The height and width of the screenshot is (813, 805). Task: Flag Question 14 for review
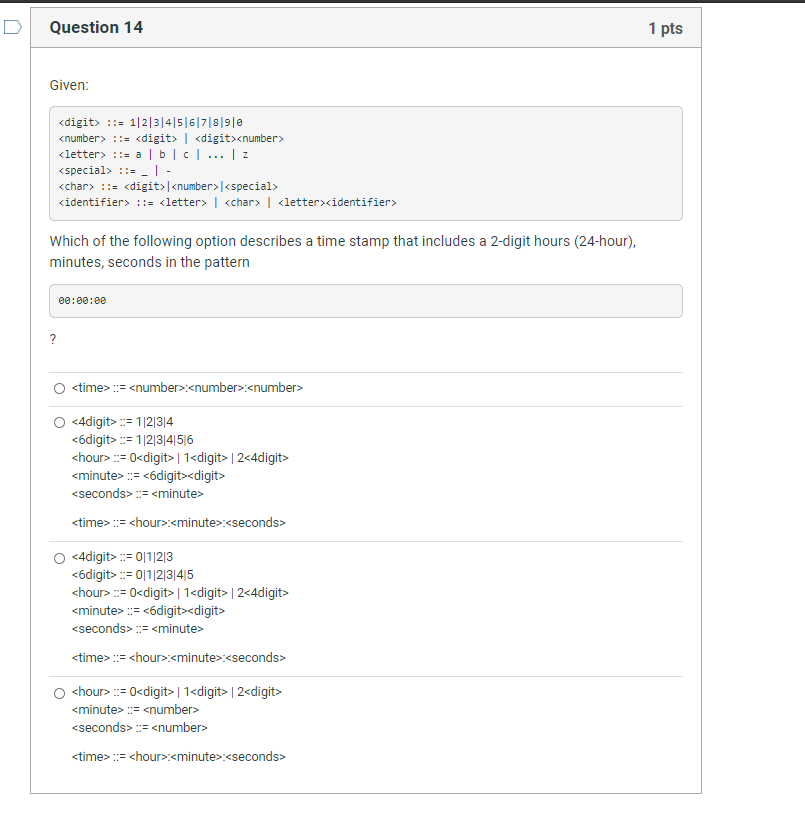[x=11, y=28]
